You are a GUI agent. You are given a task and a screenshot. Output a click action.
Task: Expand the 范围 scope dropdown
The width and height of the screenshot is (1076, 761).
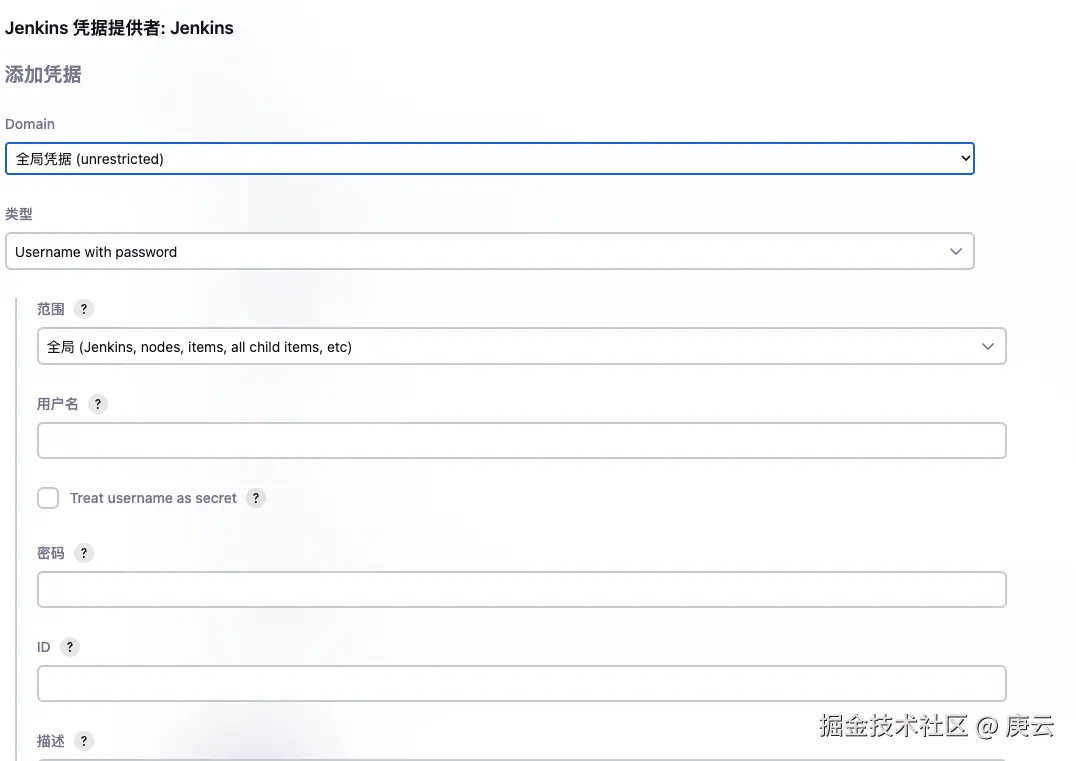(522, 346)
